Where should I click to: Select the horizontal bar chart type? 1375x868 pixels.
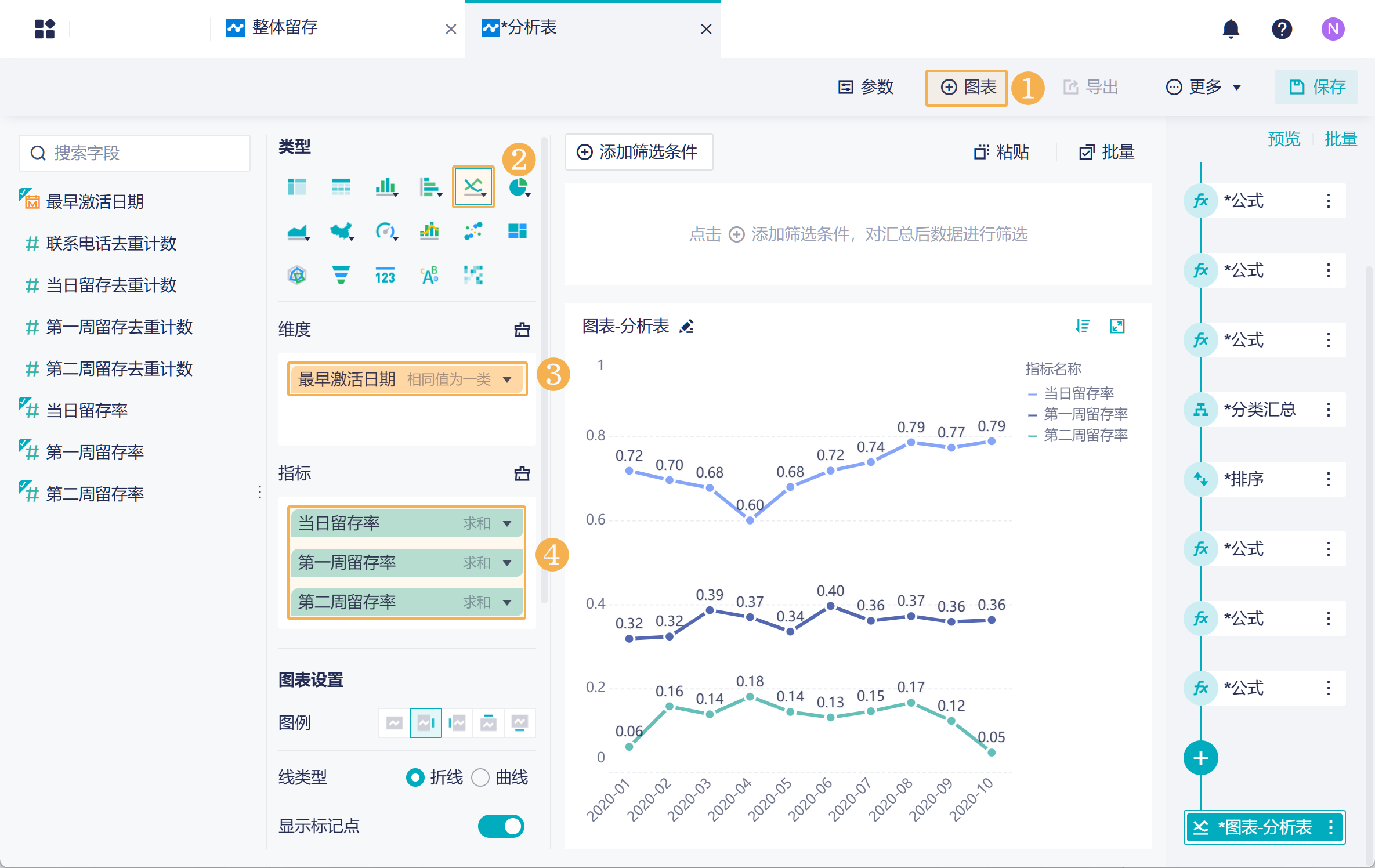tap(430, 187)
